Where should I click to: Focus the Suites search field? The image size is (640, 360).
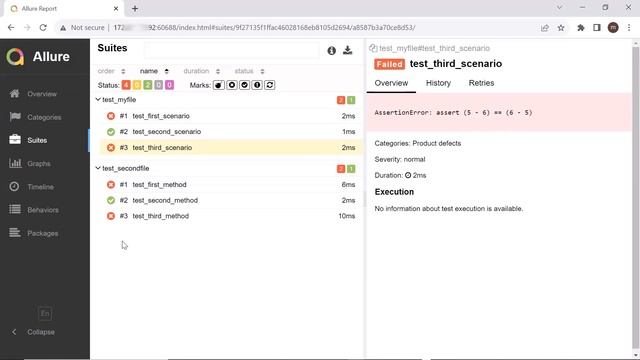pos(231,50)
